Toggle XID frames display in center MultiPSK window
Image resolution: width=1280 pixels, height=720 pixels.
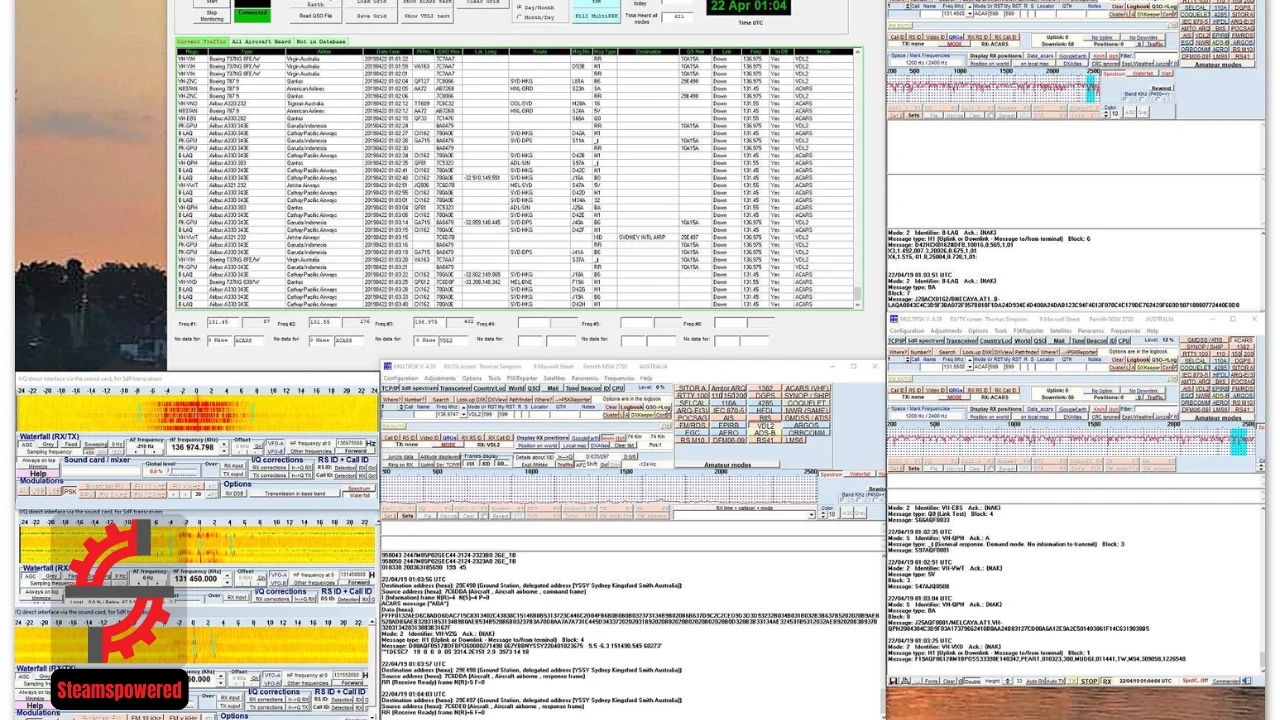(485, 464)
